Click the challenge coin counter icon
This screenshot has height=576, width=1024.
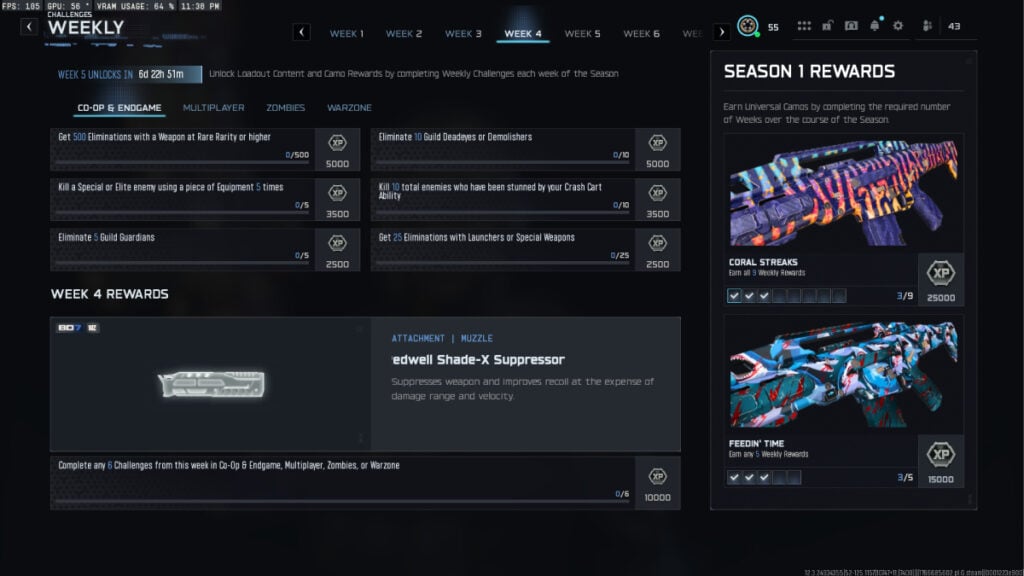(746, 27)
